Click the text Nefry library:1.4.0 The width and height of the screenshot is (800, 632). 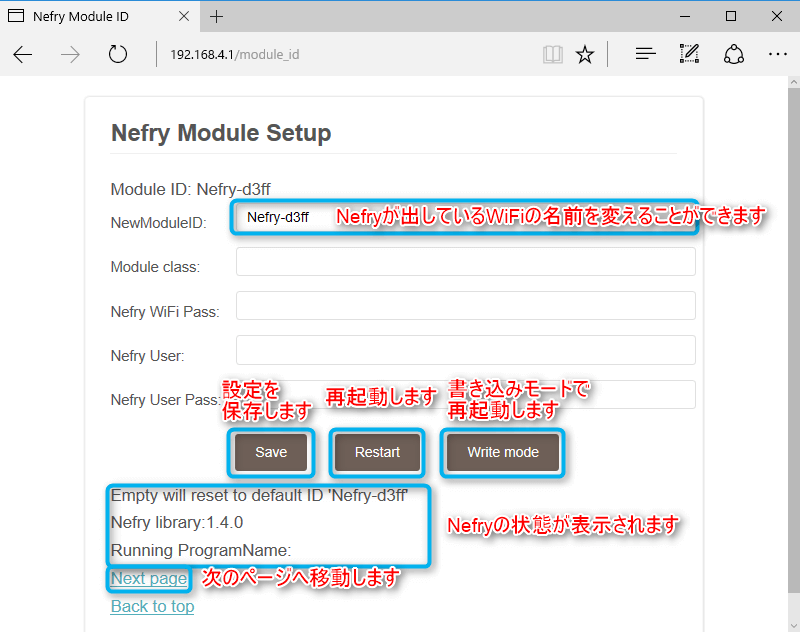tap(177, 522)
